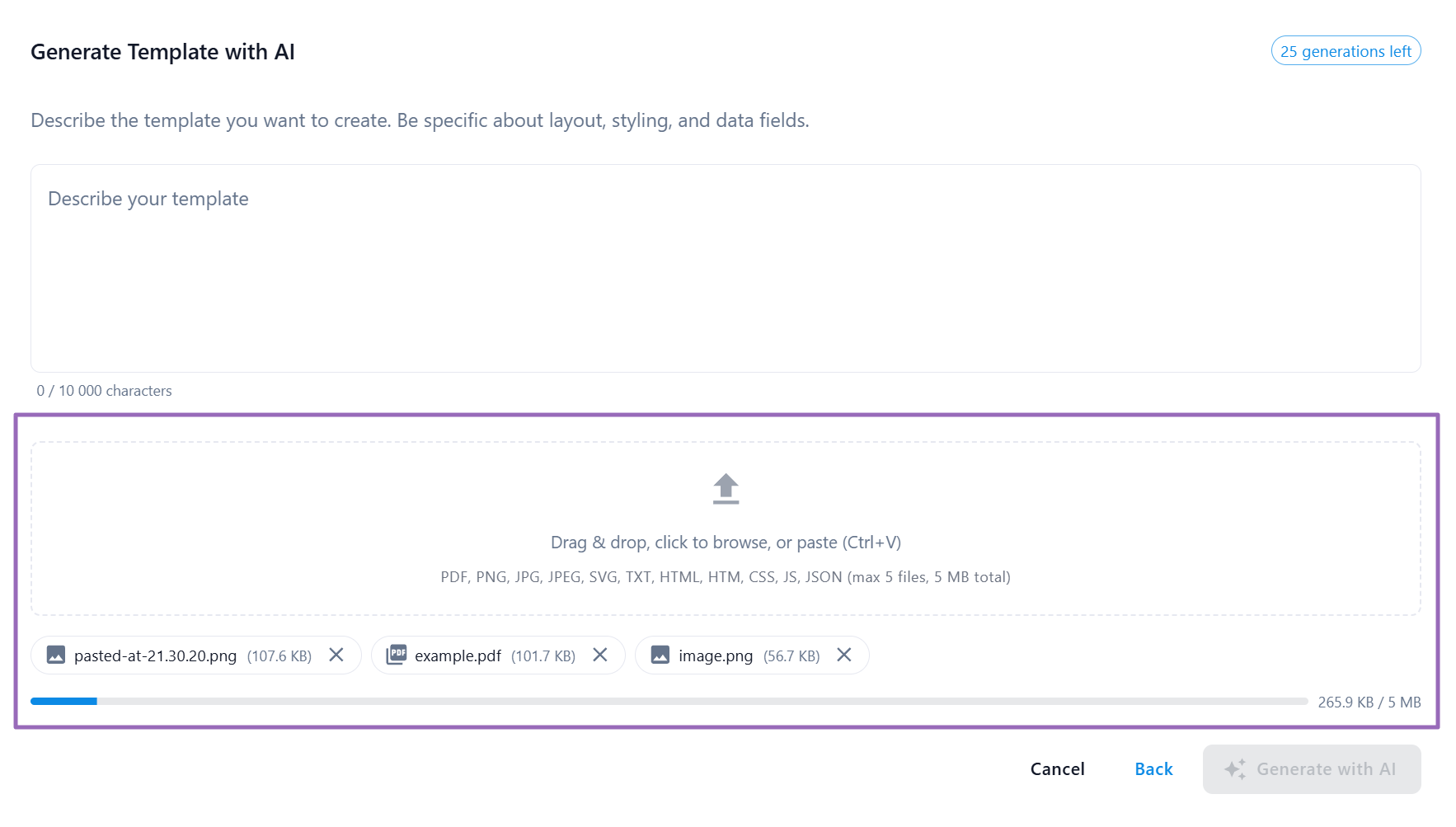Click the Back link
The image size is (1456, 827).
[x=1153, y=768]
